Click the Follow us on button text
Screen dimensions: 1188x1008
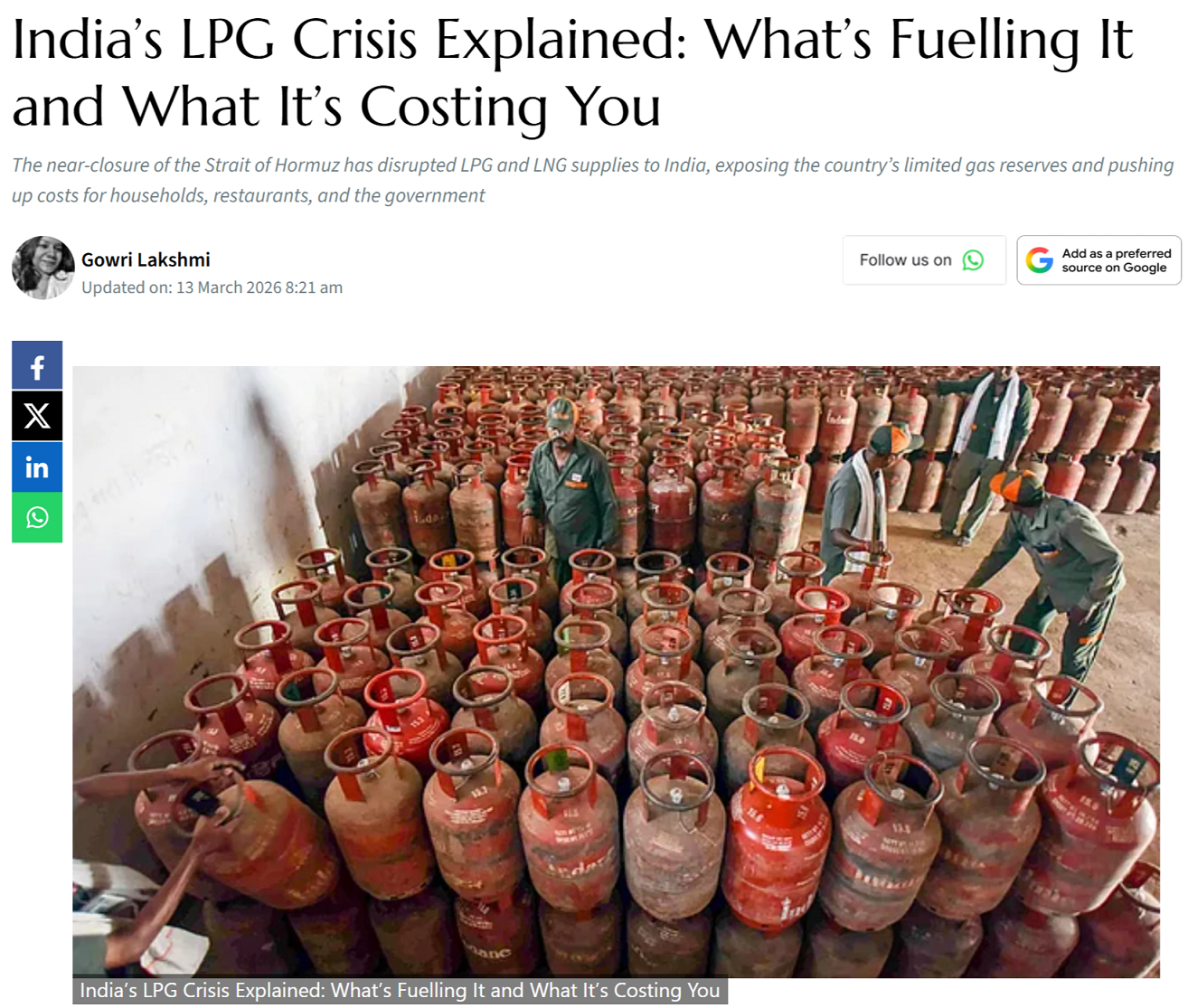pyautogui.click(x=905, y=260)
